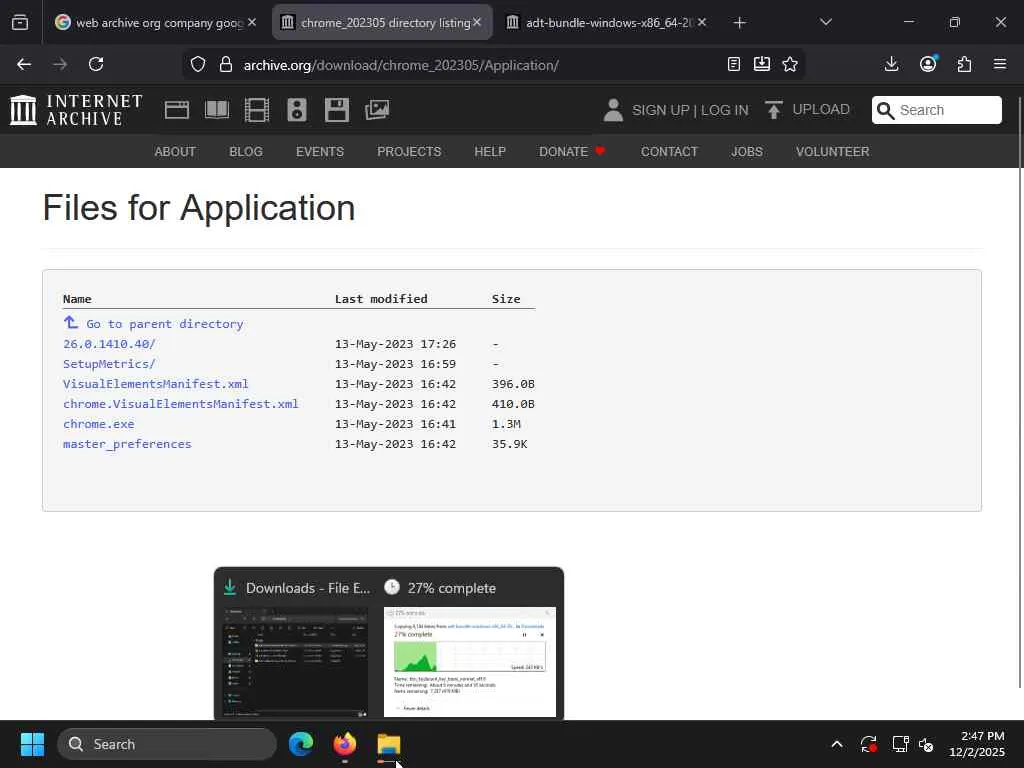Viewport: 1024px width, 768px height.
Task: Open clock showing 2:47 PM
Action: (976, 744)
